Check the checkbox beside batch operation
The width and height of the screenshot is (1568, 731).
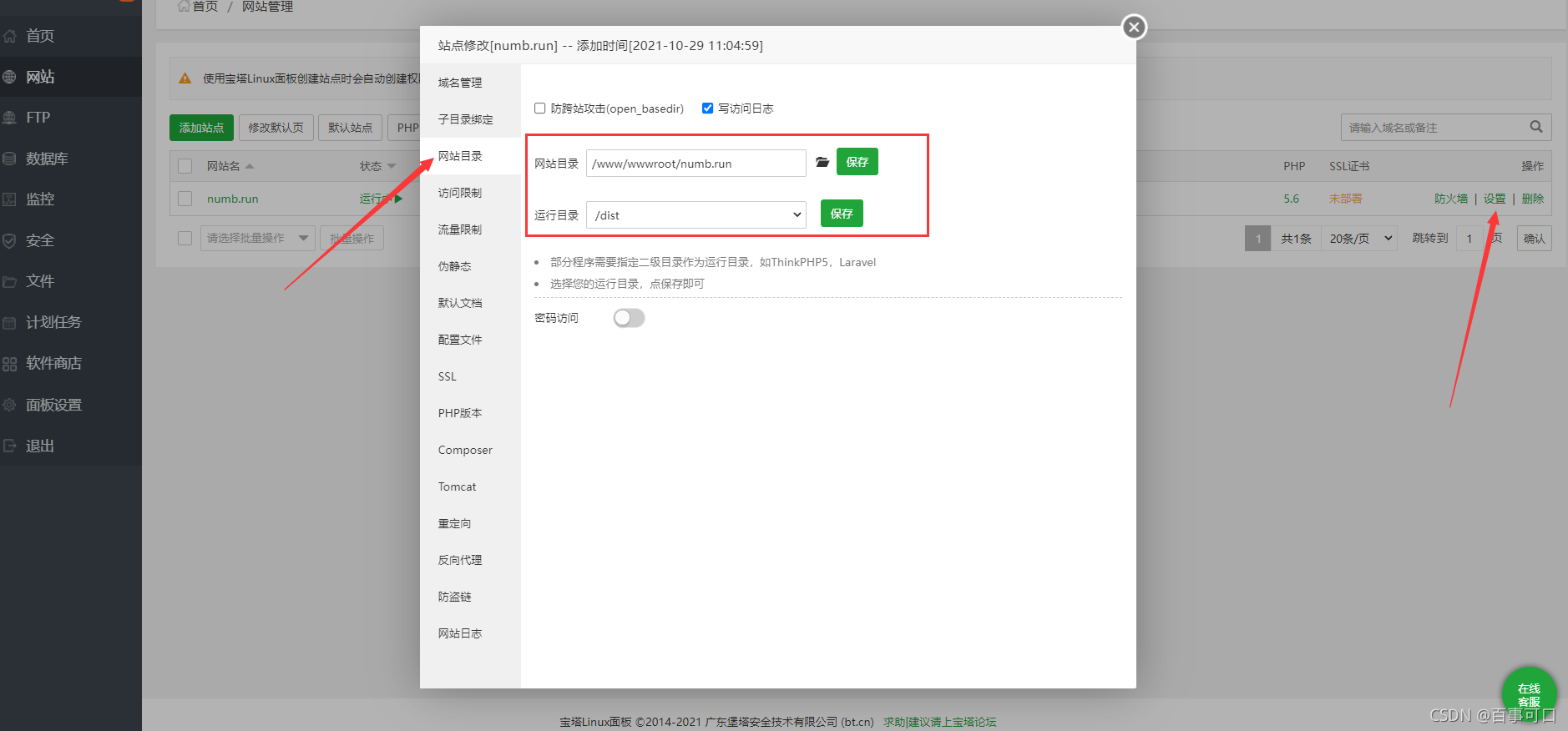185,239
